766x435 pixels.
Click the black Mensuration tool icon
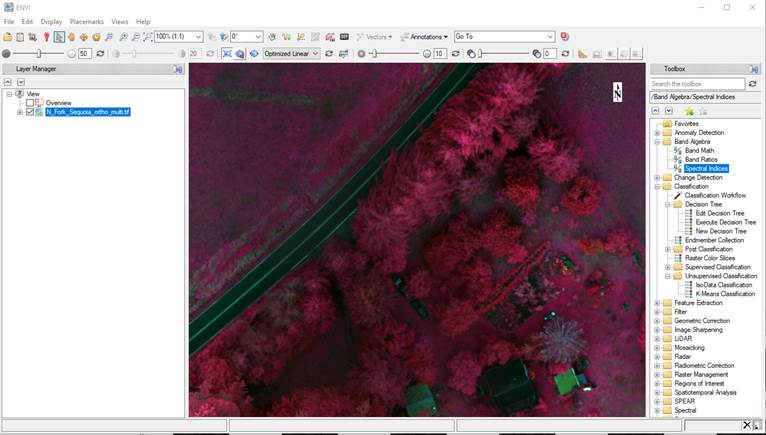pyautogui.click(x=344, y=37)
